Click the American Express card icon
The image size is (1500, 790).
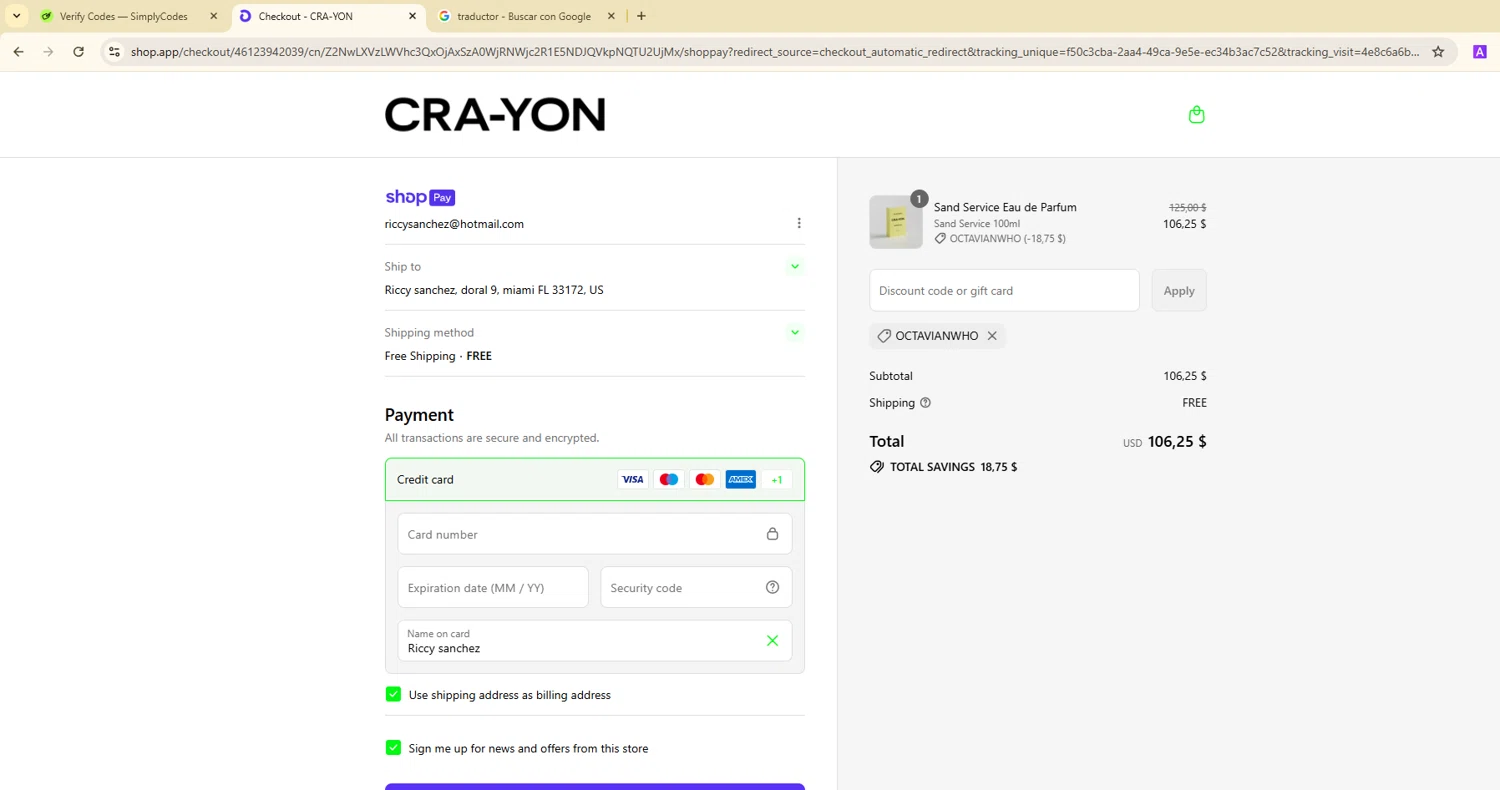pos(741,480)
